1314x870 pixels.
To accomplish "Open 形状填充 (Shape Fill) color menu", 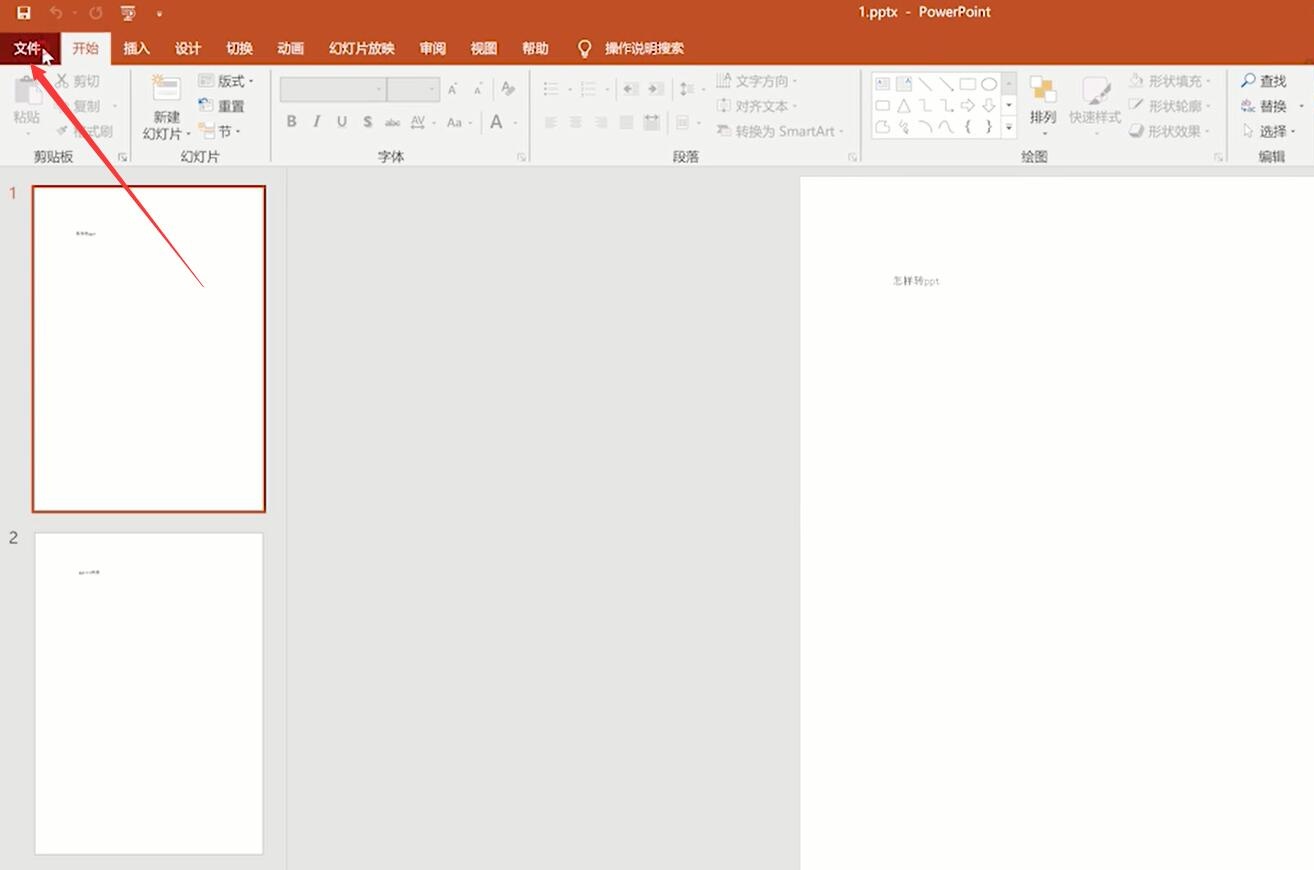I will pos(1170,81).
